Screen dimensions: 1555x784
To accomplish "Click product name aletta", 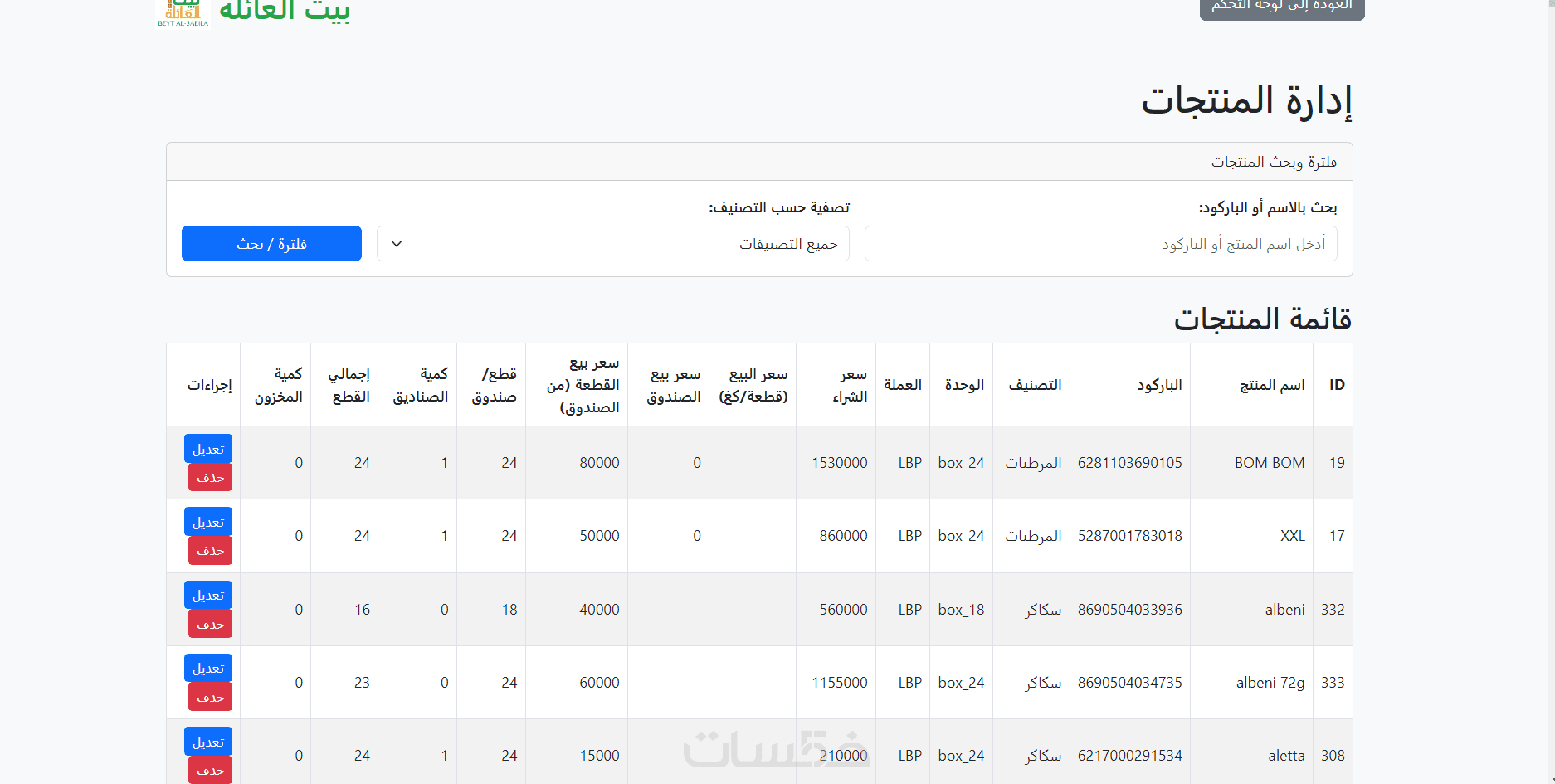I will point(1286,756).
